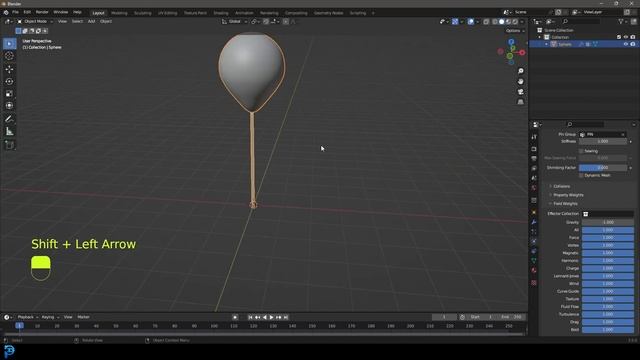The image size is (640, 360).
Task: Toggle timeline auto keying record button
Action: pyautogui.click(x=235, y=317)
